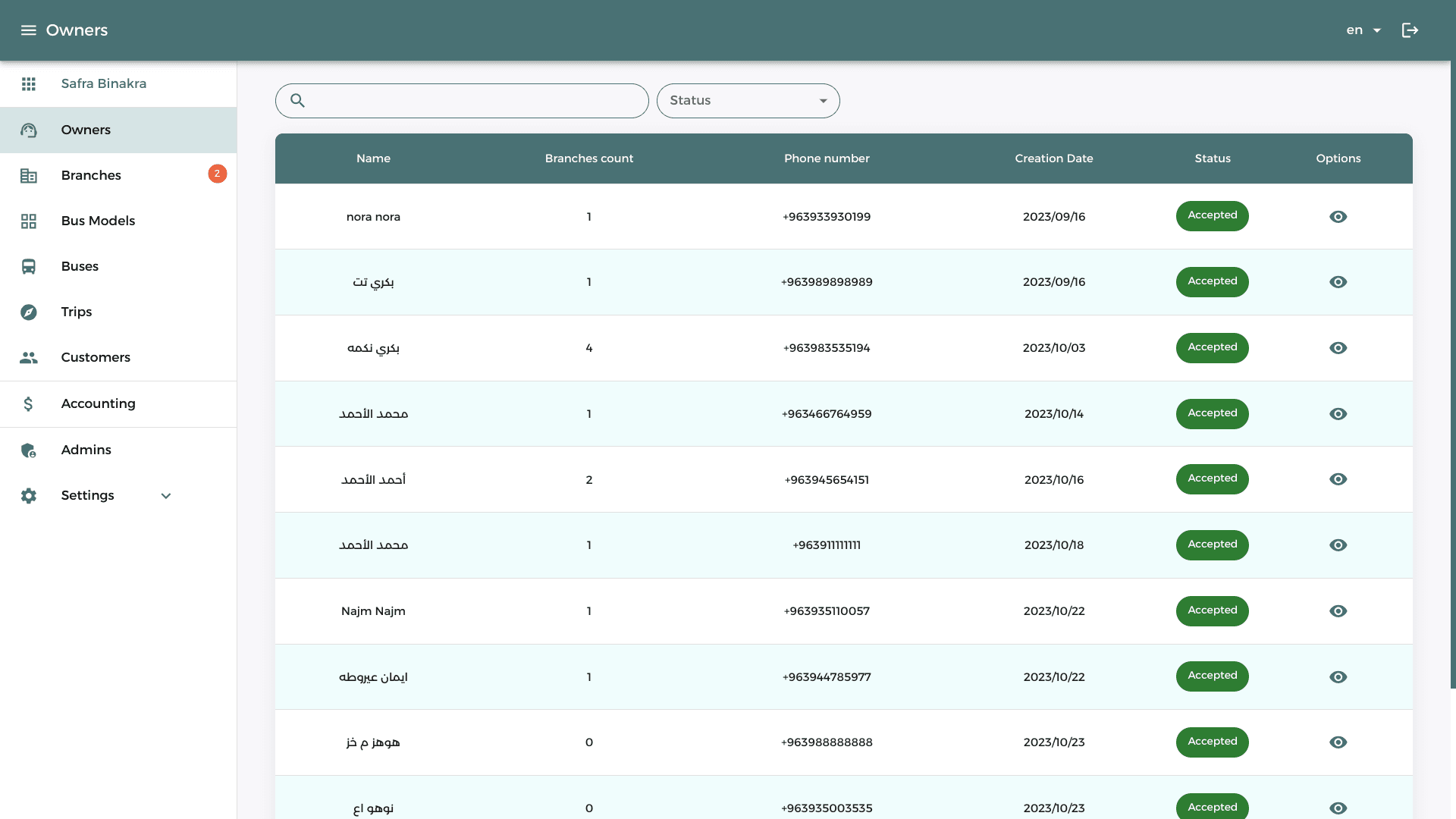
Task: Click Accepted badge for 2023/10/16 row
Action: [1212, 479]
